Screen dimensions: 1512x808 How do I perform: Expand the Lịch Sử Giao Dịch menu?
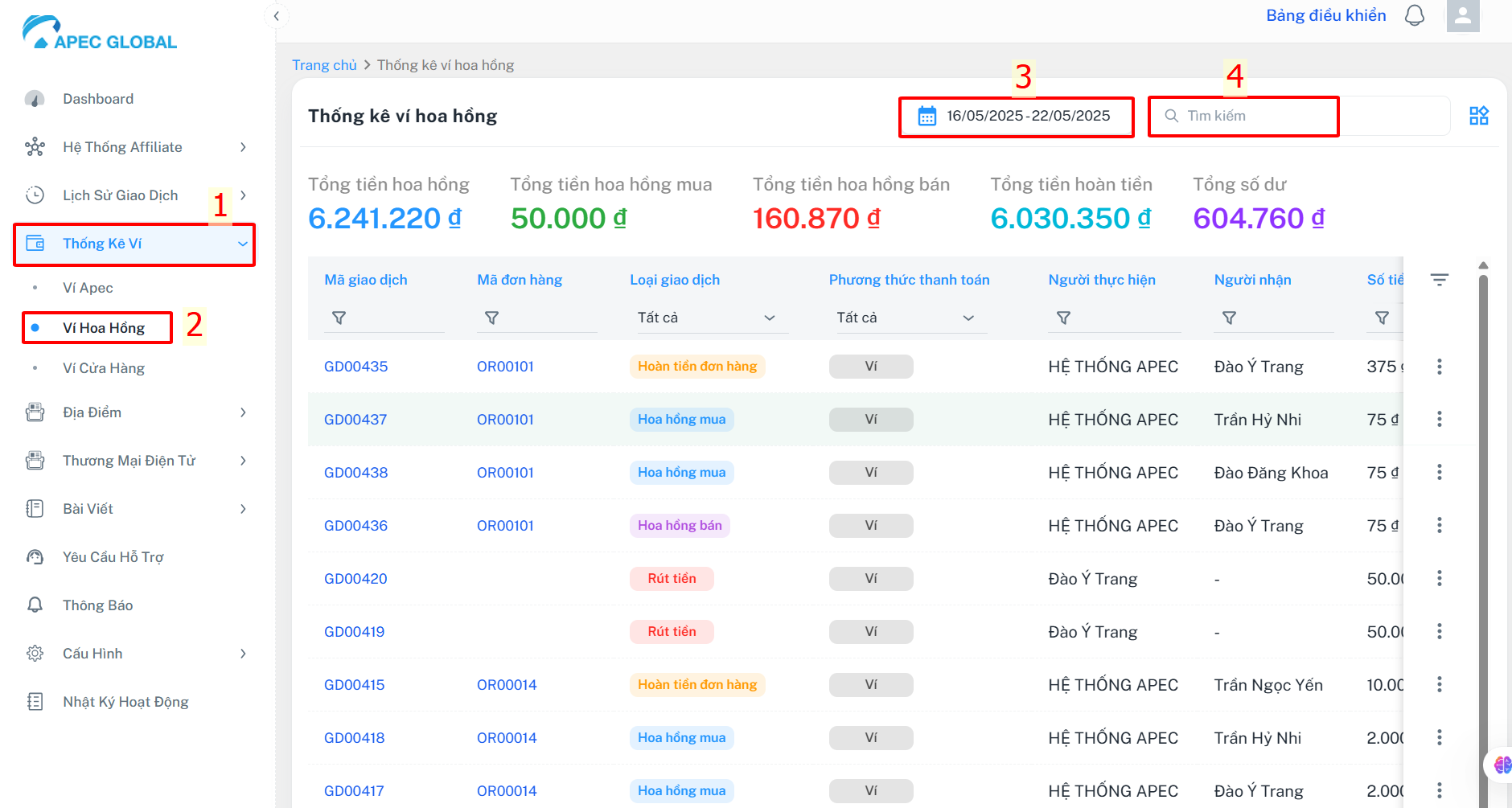tap(135, 195)
